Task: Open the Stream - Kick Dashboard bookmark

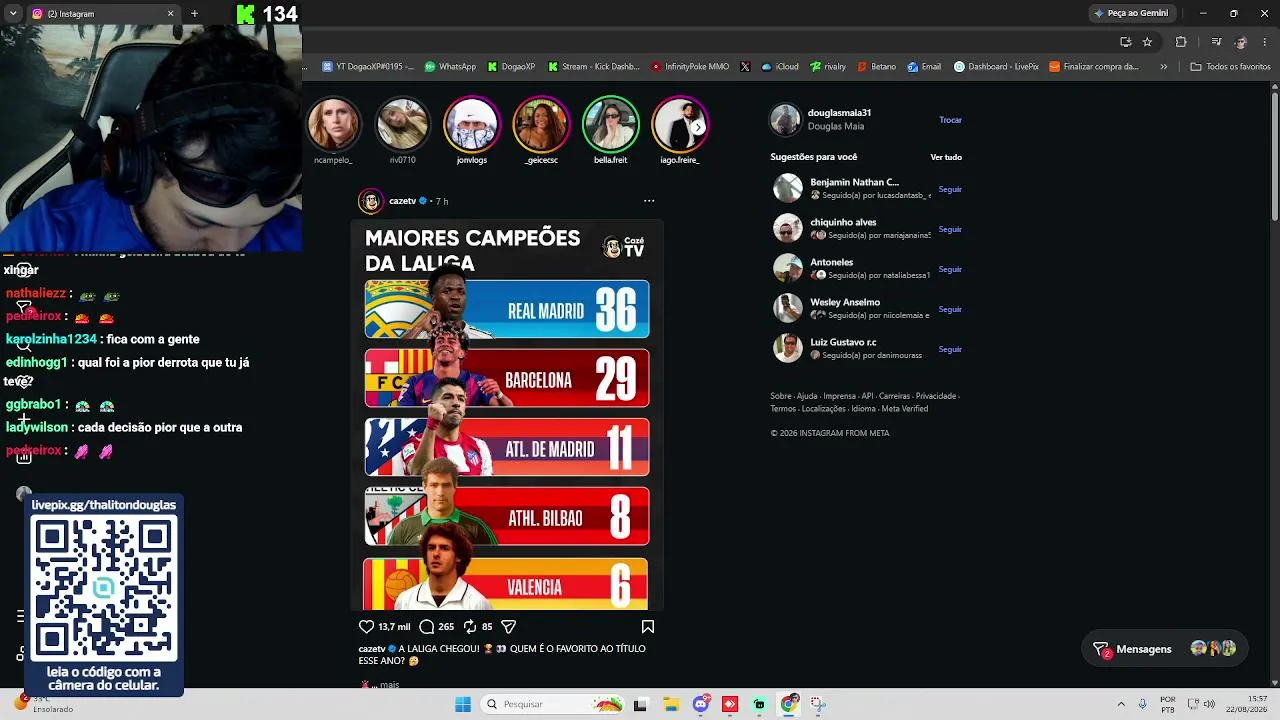Action: point(594,67)
